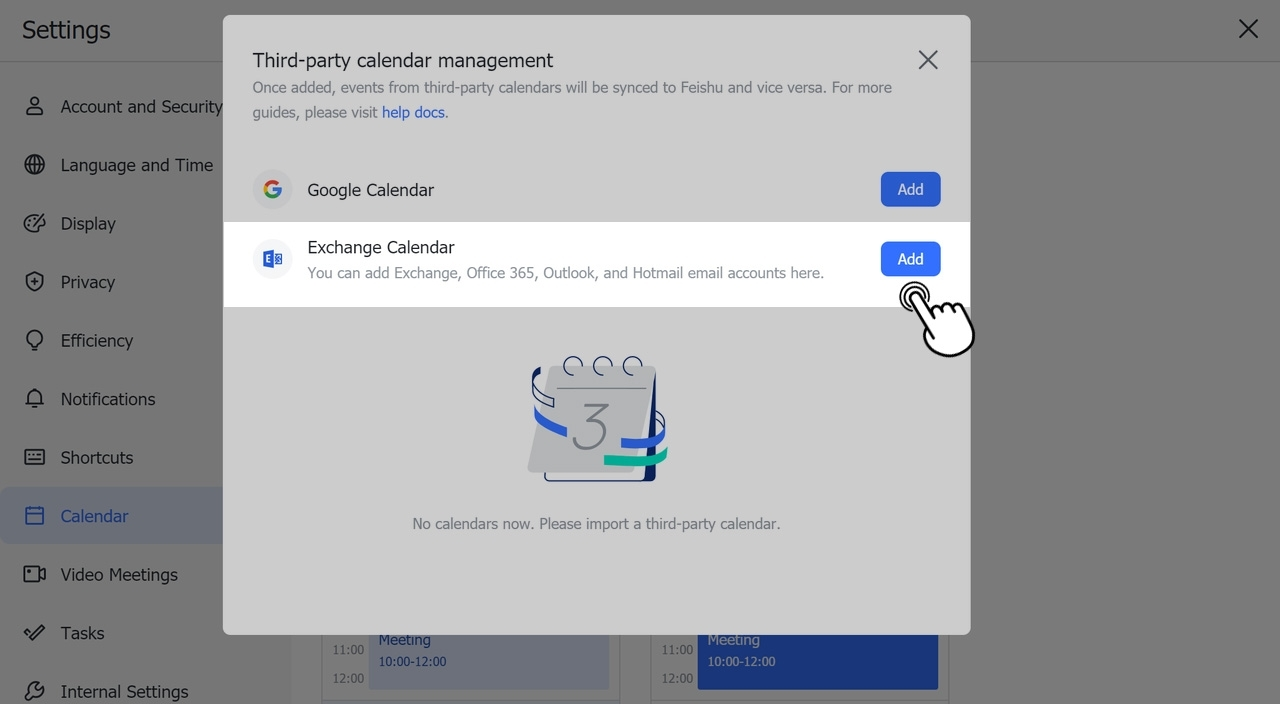This screenshot has height=704, width=1280.
Task: Click the Shortcuts keyboard icon
Action: click(x=35, y=457)
